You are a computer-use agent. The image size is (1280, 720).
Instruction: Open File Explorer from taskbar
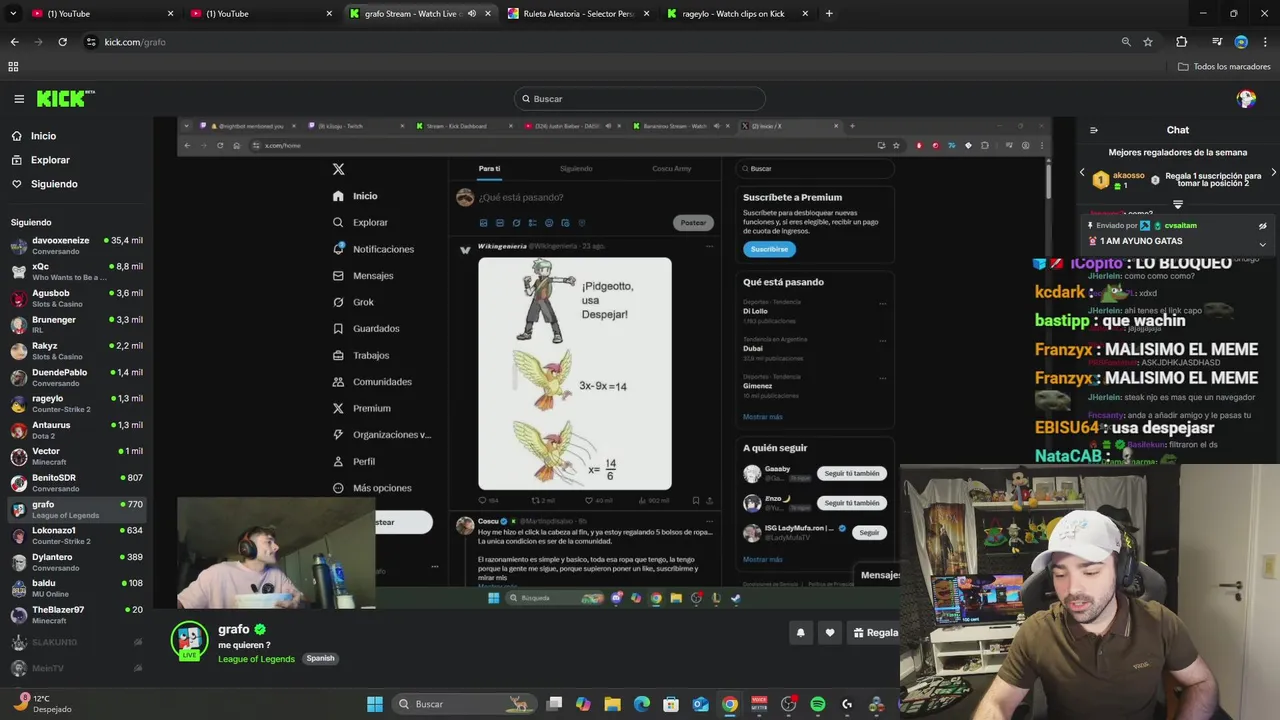click(x=613, y=704)
